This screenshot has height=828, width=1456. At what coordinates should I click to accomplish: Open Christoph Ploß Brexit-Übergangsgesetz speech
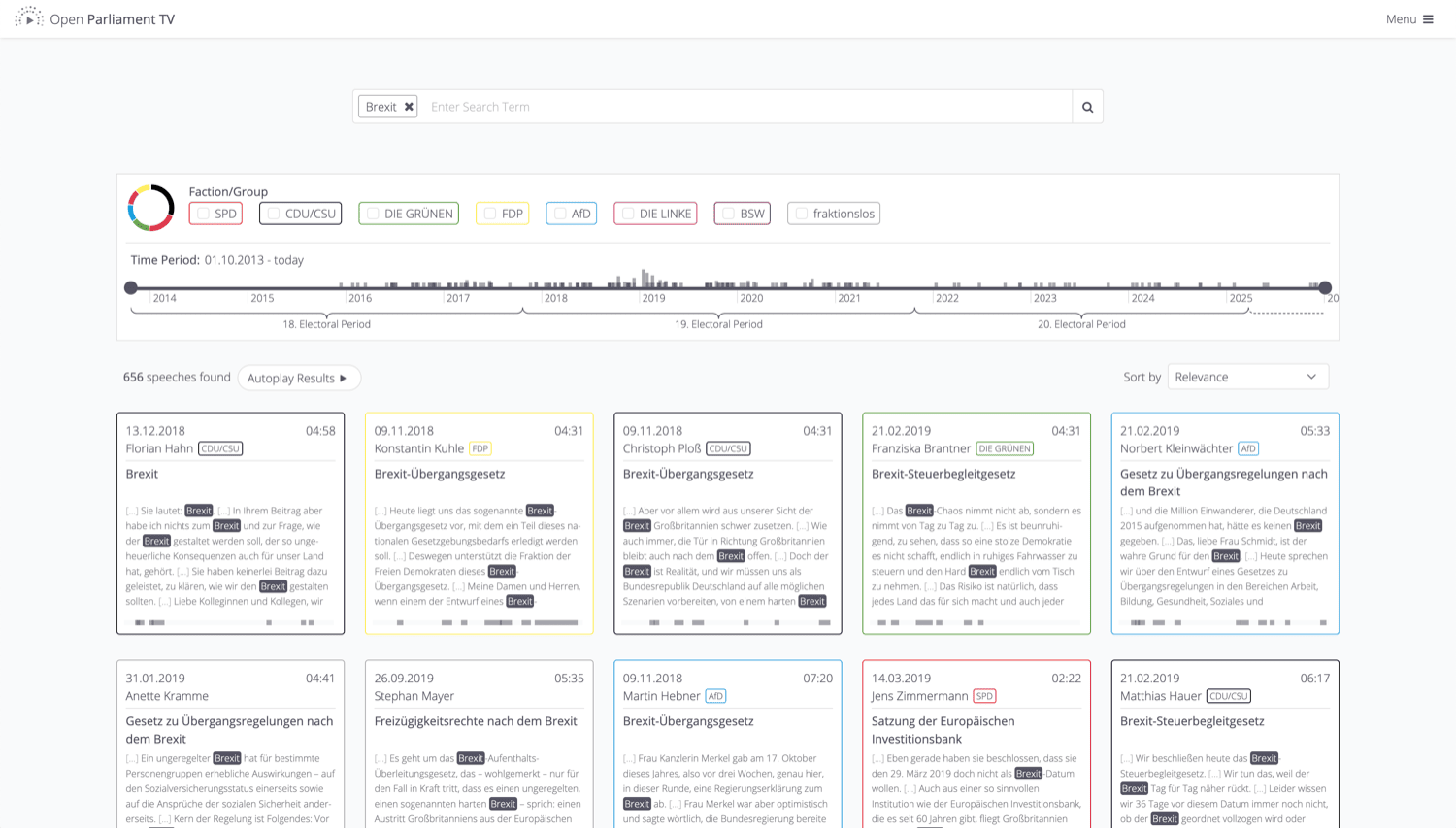coord(687,474)
